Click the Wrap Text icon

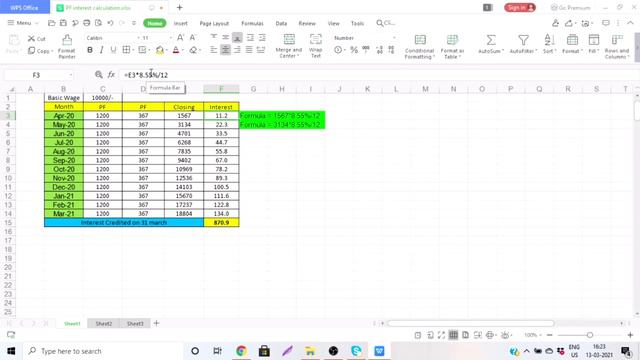pyautogui.click(x=316, y=40)
